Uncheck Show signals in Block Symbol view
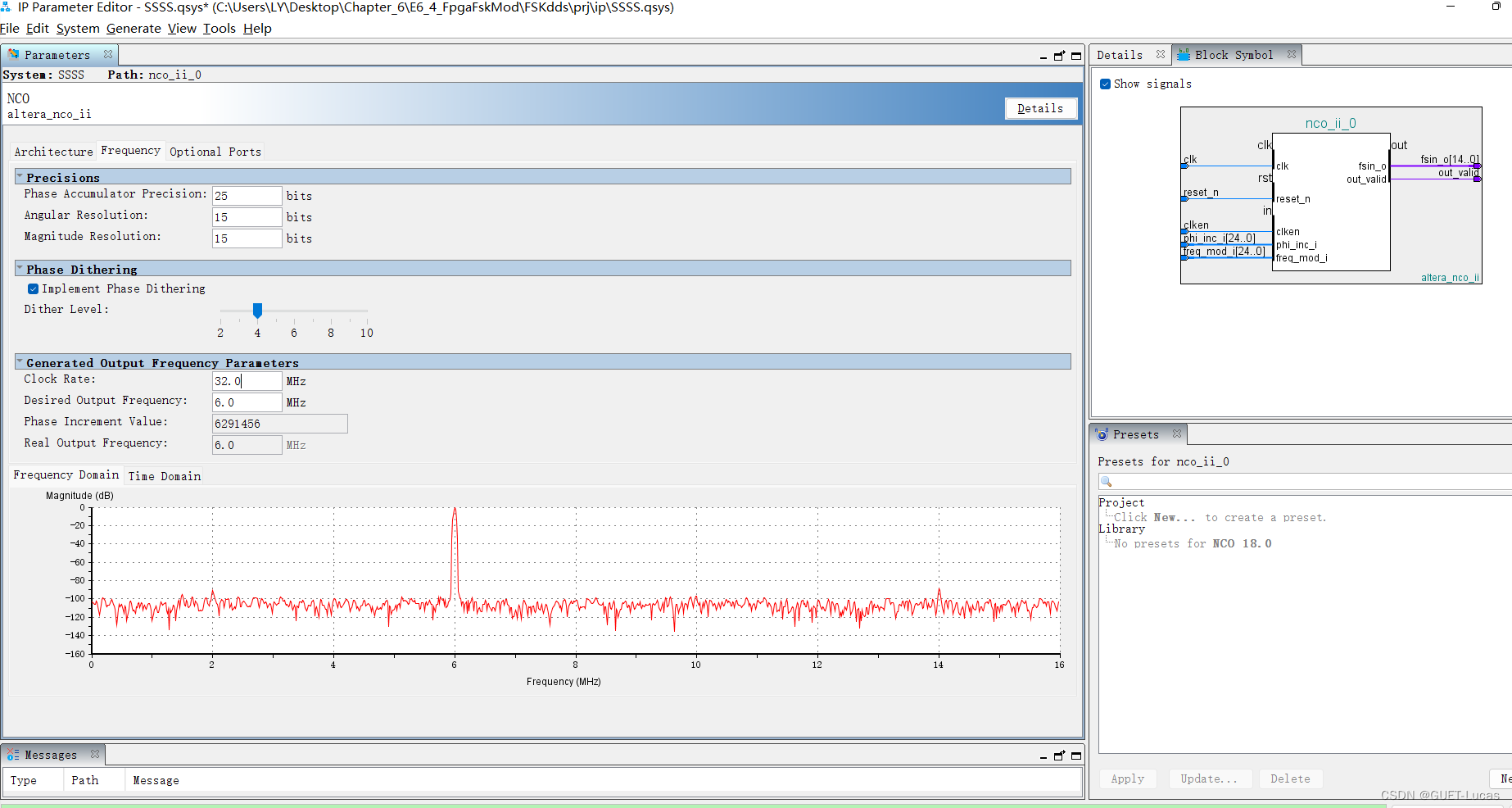 [1106, 84]
